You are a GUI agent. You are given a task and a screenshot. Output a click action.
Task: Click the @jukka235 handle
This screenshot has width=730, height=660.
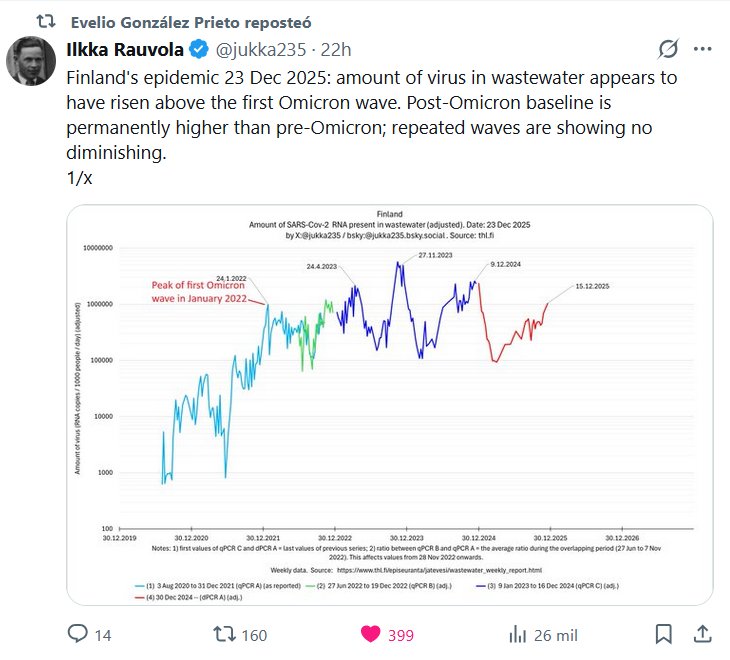click(256, 49)
